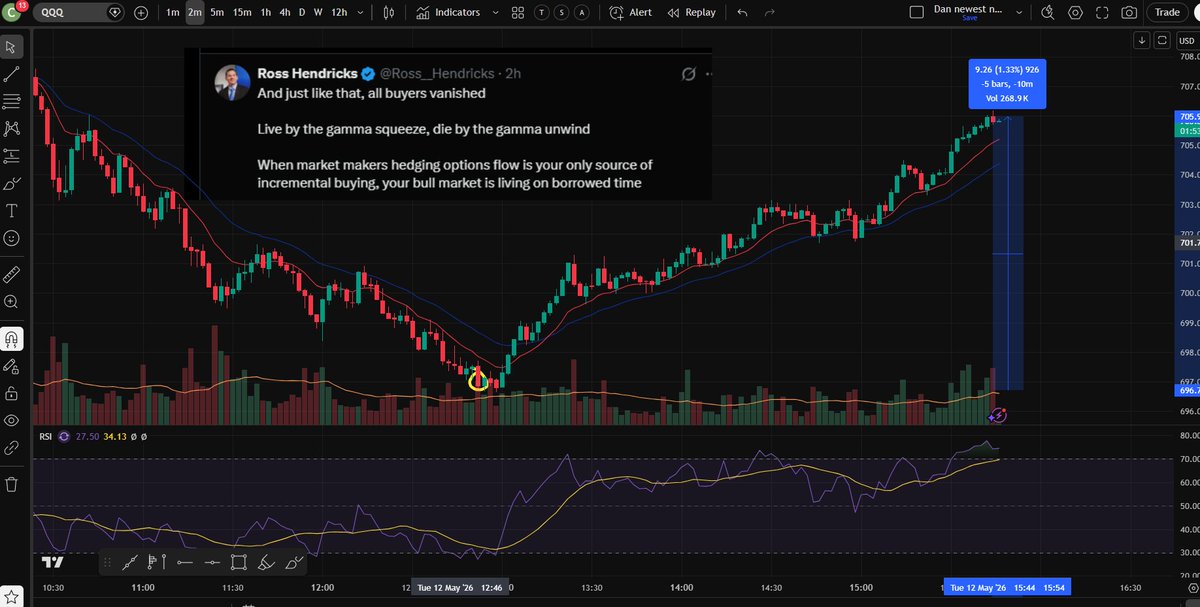
Task: Open the candlestick chart type selector
Action: (388, 12)
